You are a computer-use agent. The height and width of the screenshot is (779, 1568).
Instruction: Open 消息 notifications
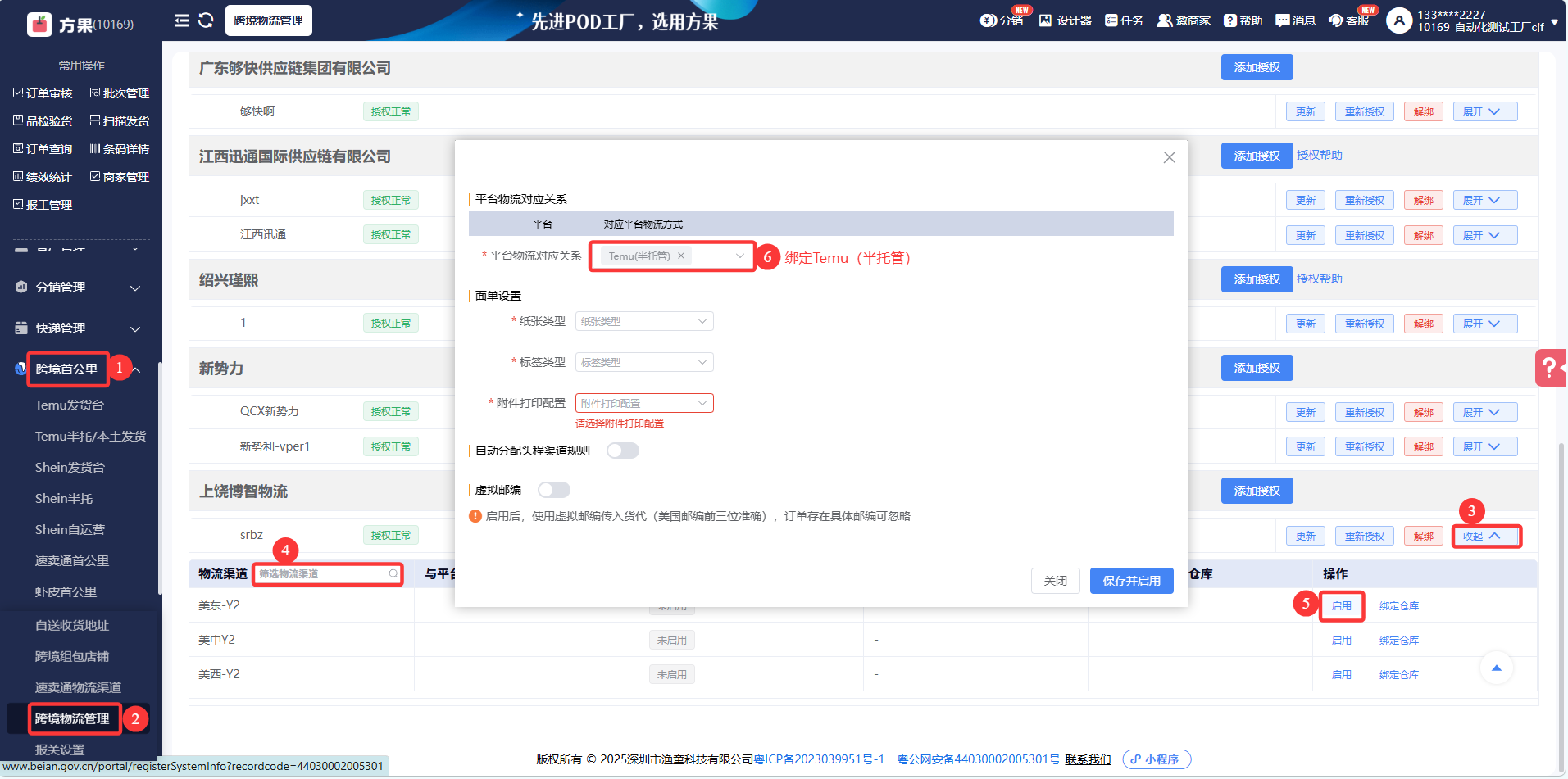(1295, 20)
